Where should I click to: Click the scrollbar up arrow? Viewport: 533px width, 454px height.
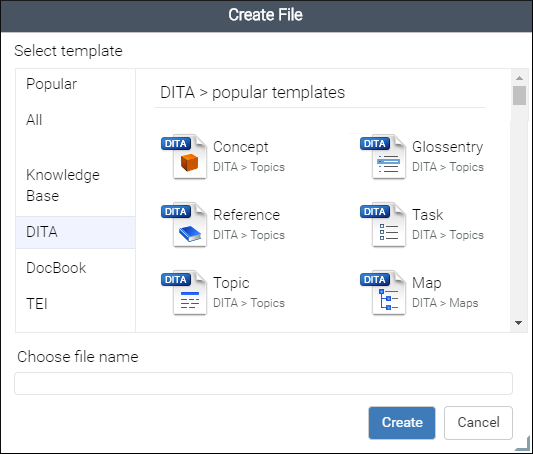pos(519,78)
